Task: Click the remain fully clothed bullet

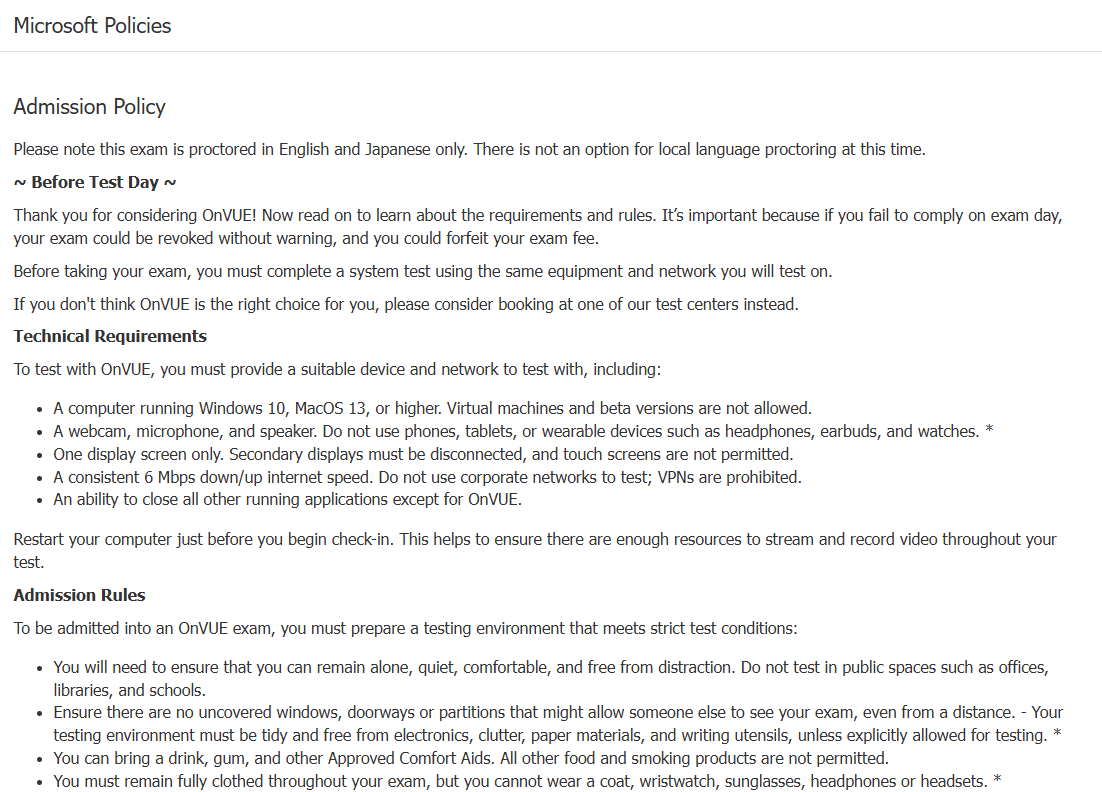Action: point(527,781)
